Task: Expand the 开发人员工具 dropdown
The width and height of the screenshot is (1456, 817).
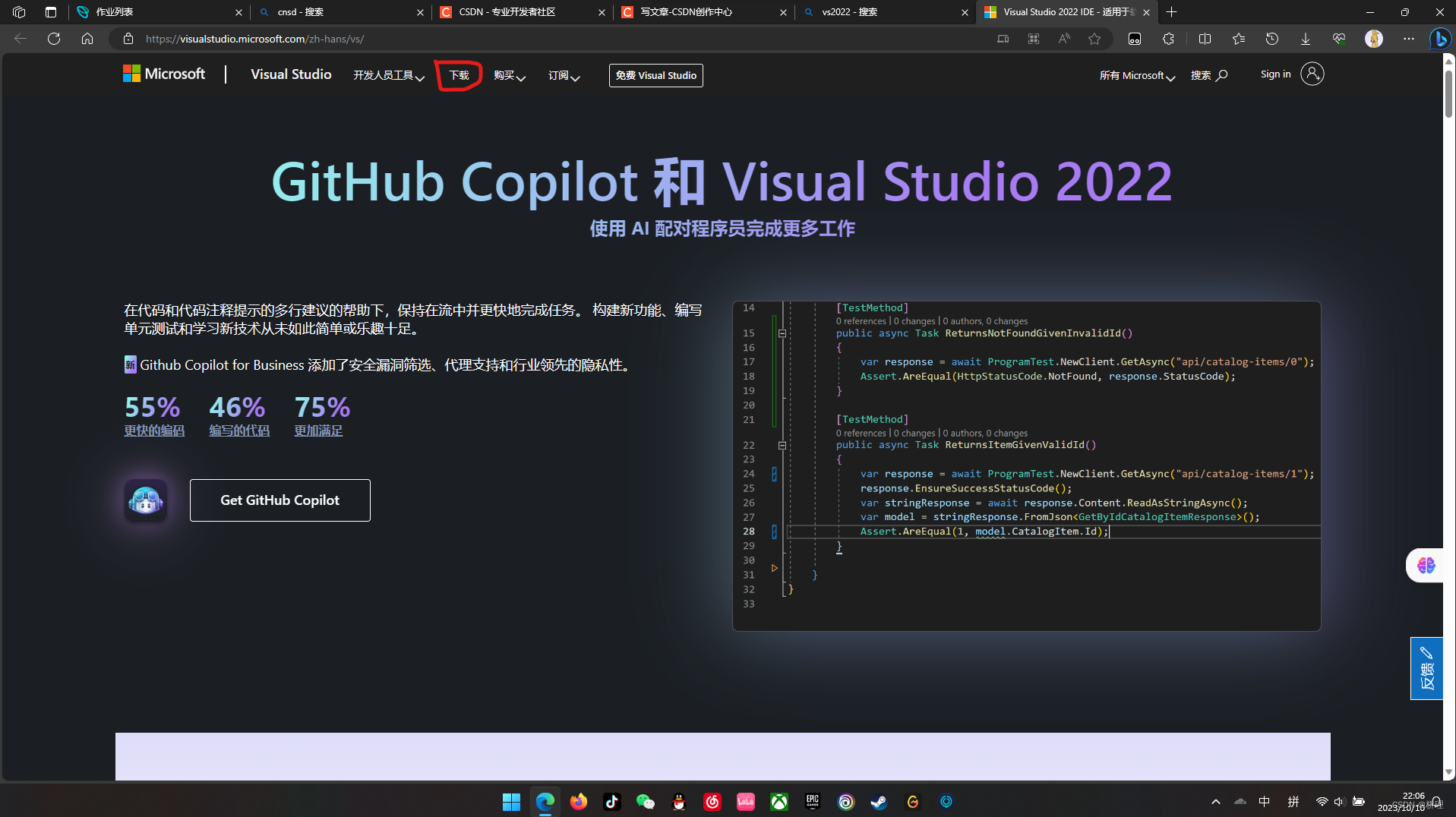Action: tap(387, 75)
